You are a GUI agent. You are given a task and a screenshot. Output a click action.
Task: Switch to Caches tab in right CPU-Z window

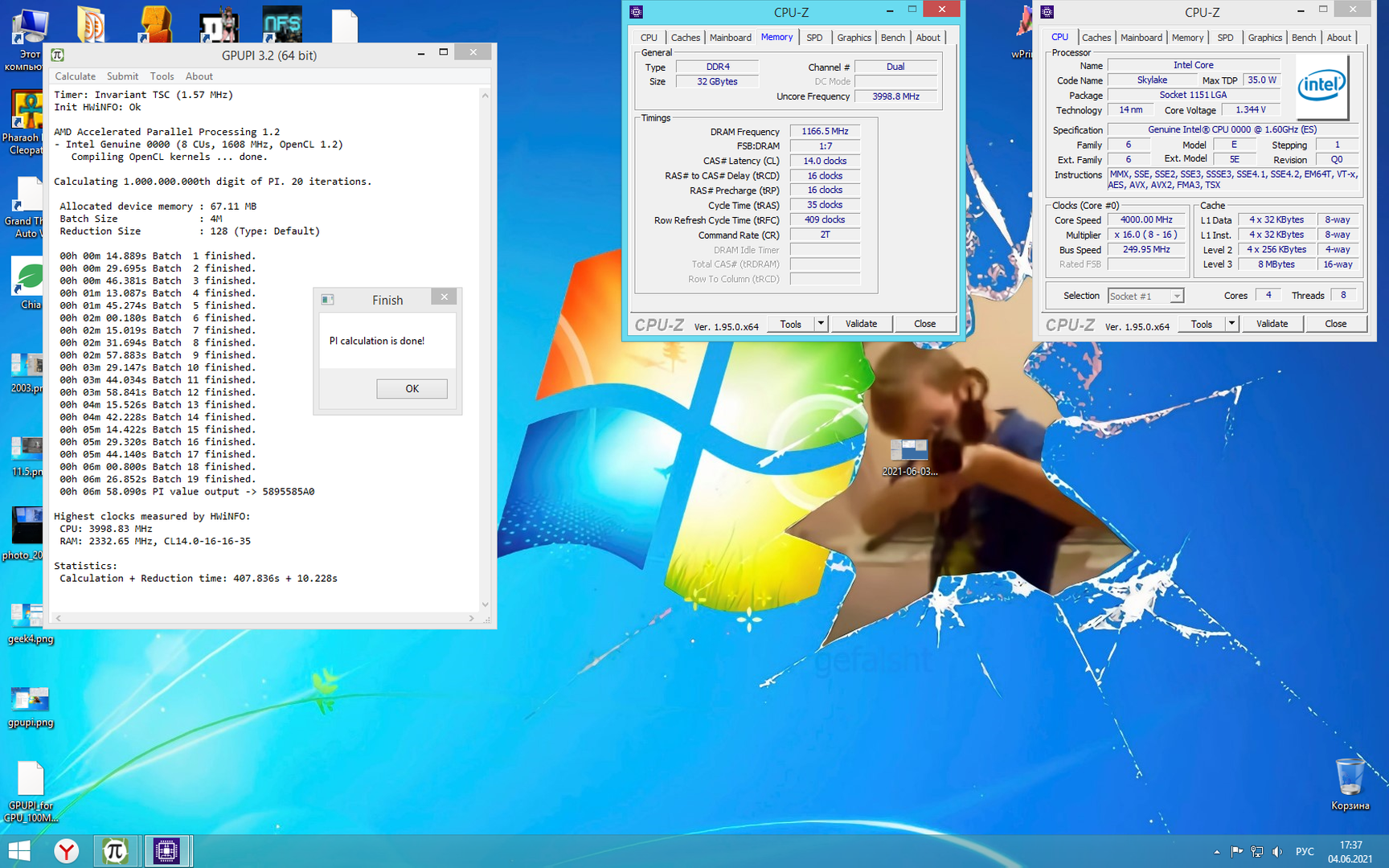(x=1096, y=38)
